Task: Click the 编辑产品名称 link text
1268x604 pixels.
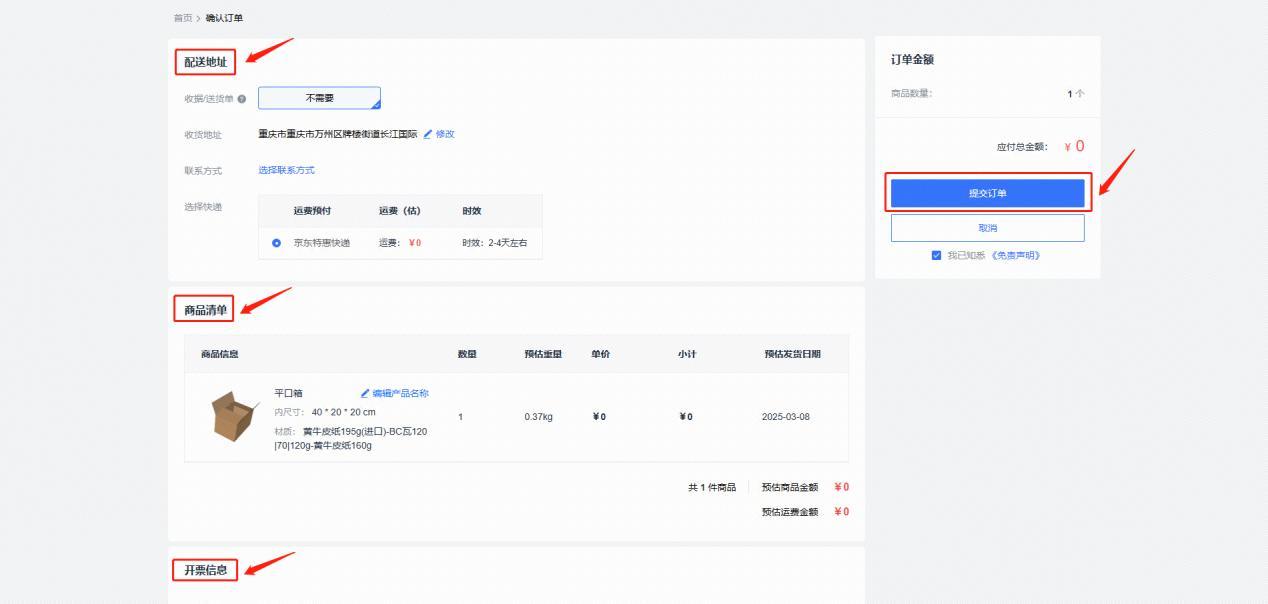Action: (400, 394)
